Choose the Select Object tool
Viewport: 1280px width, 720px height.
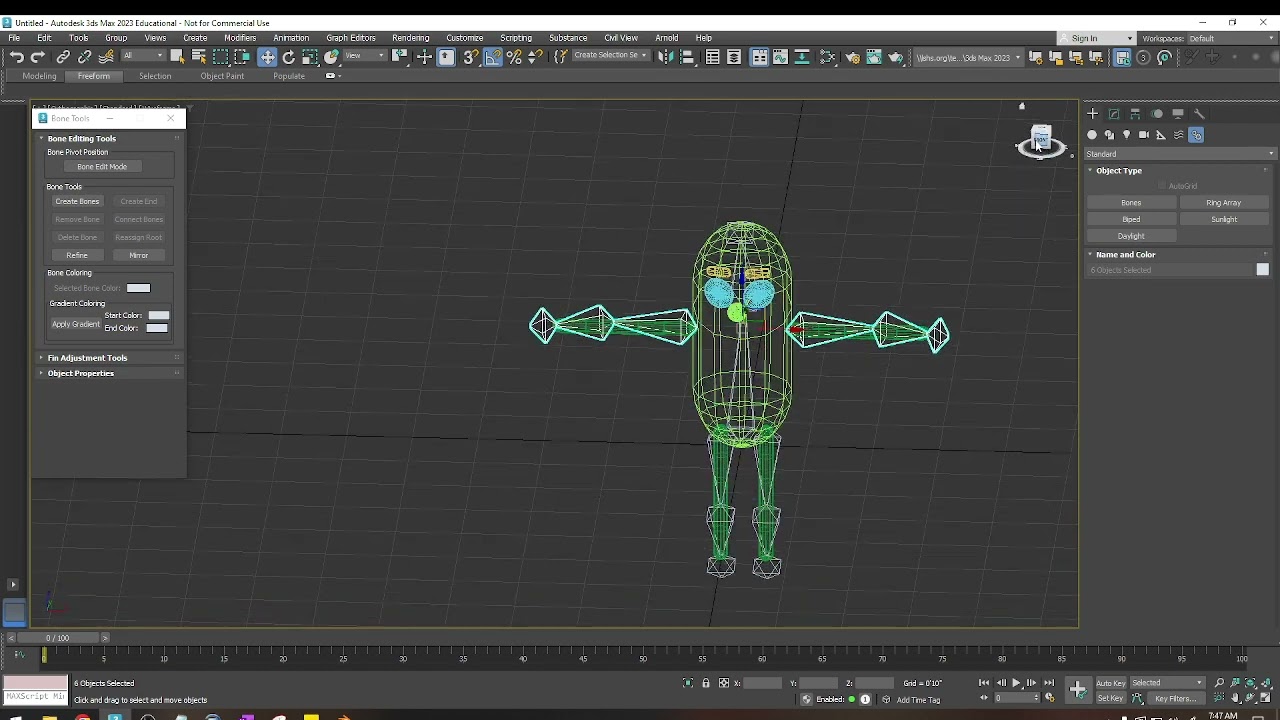(177, 57)
